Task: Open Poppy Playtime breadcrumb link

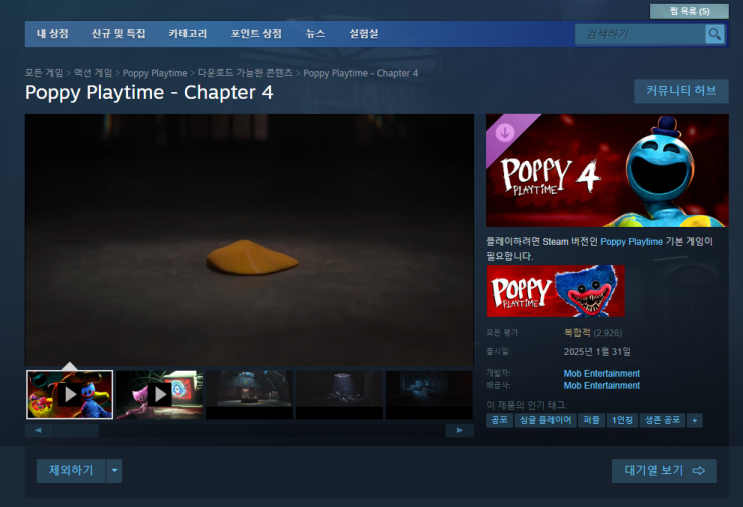Action: pos(155,73)
